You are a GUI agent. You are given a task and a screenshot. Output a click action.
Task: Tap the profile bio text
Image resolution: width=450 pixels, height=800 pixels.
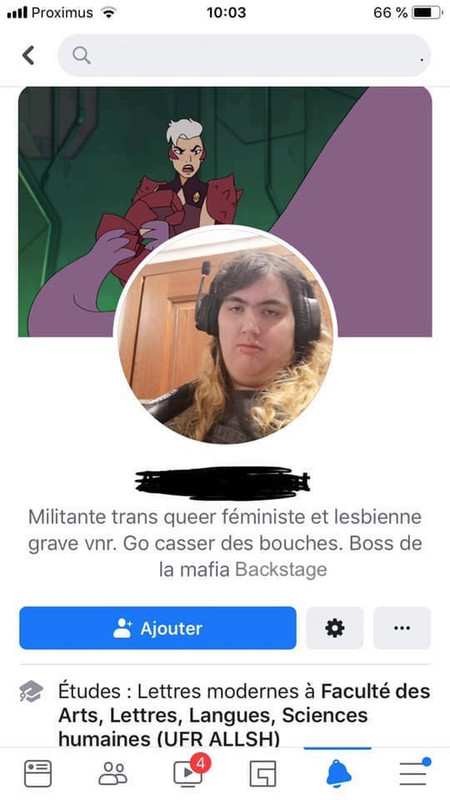pos(225,543)
